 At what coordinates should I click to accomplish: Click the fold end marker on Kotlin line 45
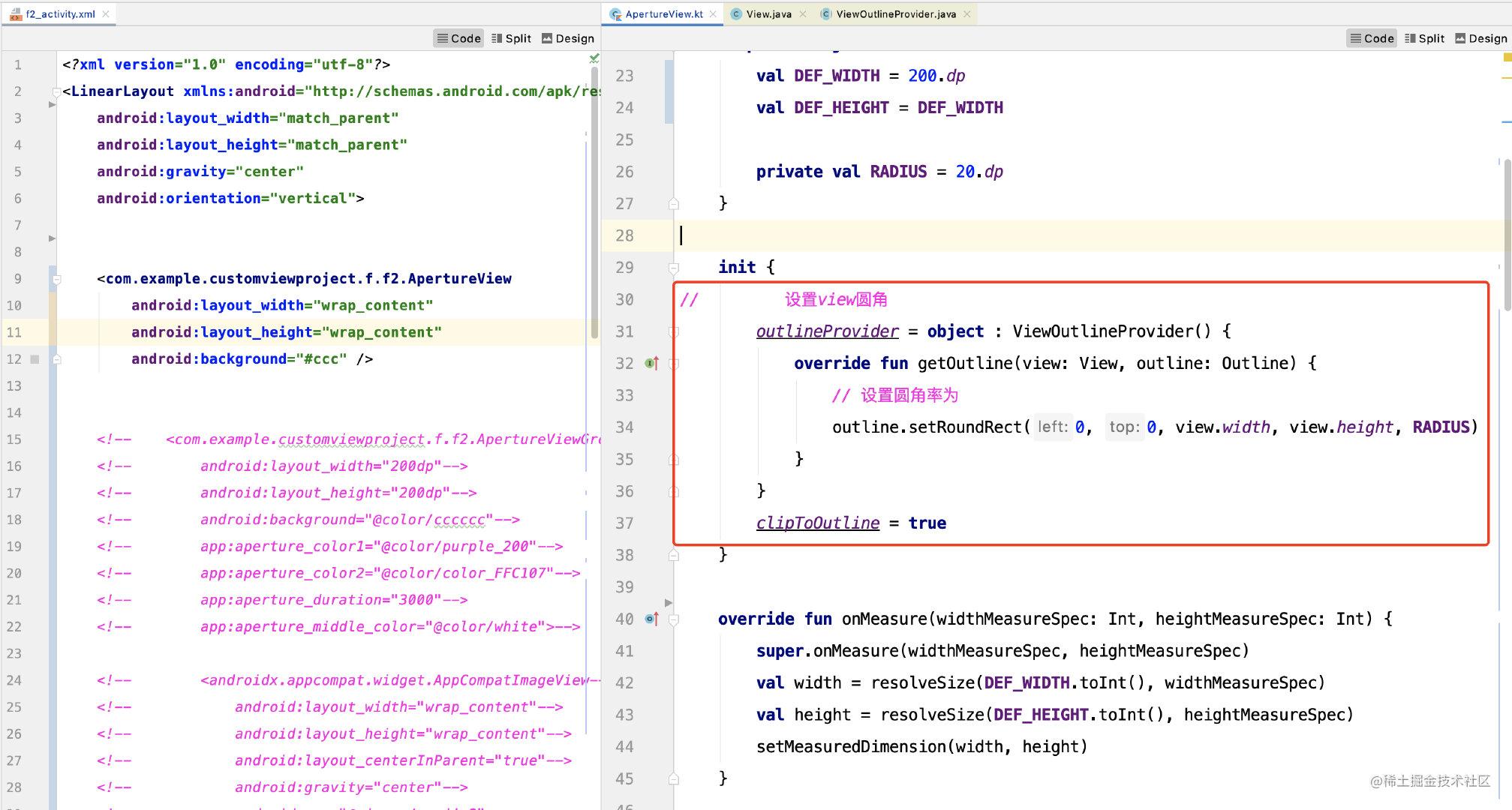[674, 778]
